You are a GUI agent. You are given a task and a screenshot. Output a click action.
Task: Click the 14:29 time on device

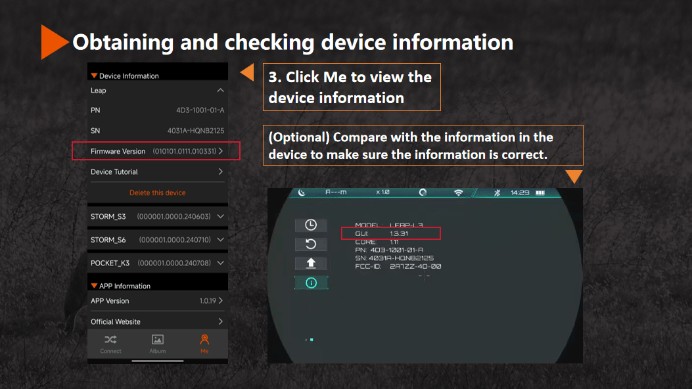pyautogui.click(x=519, y=193)
